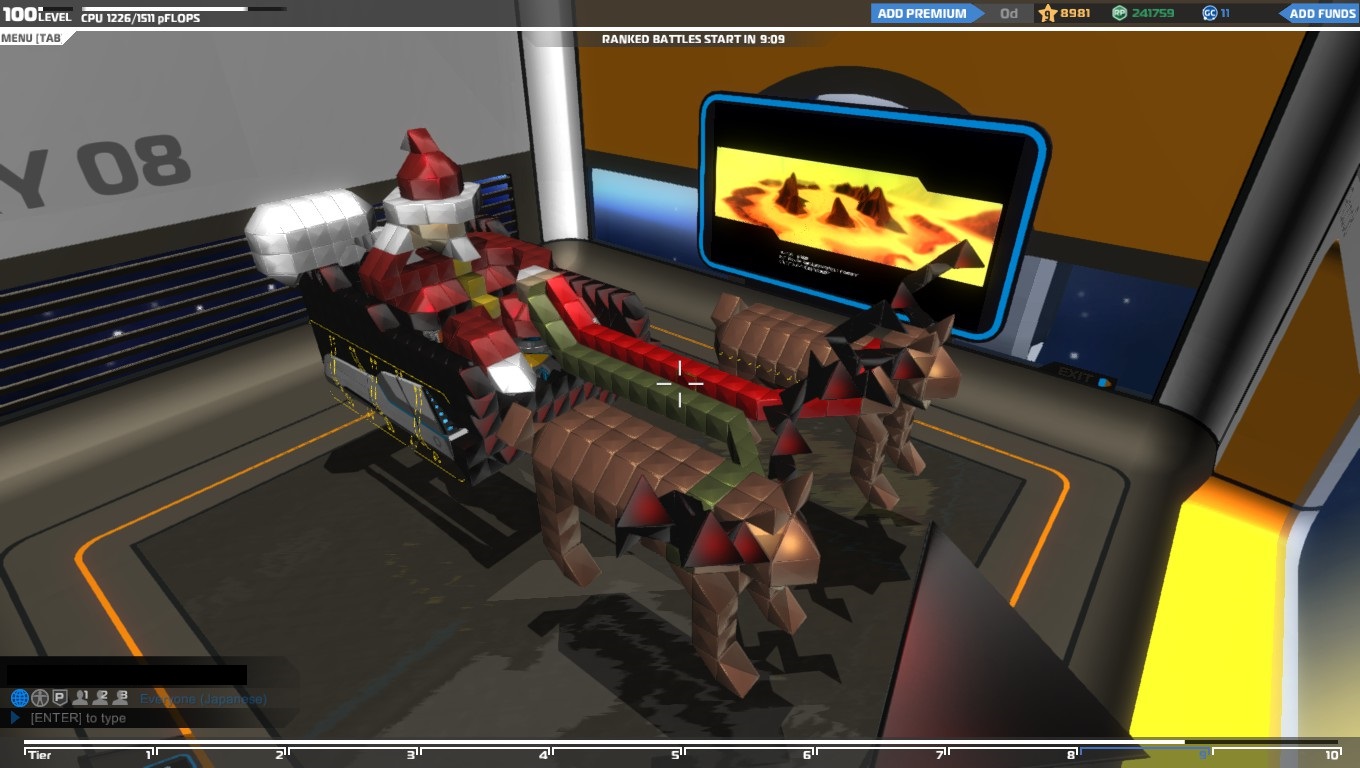This screenshot has height=768, width=1360.
Task: Select chat channel user 1 icon
Action: click(81, 697)
